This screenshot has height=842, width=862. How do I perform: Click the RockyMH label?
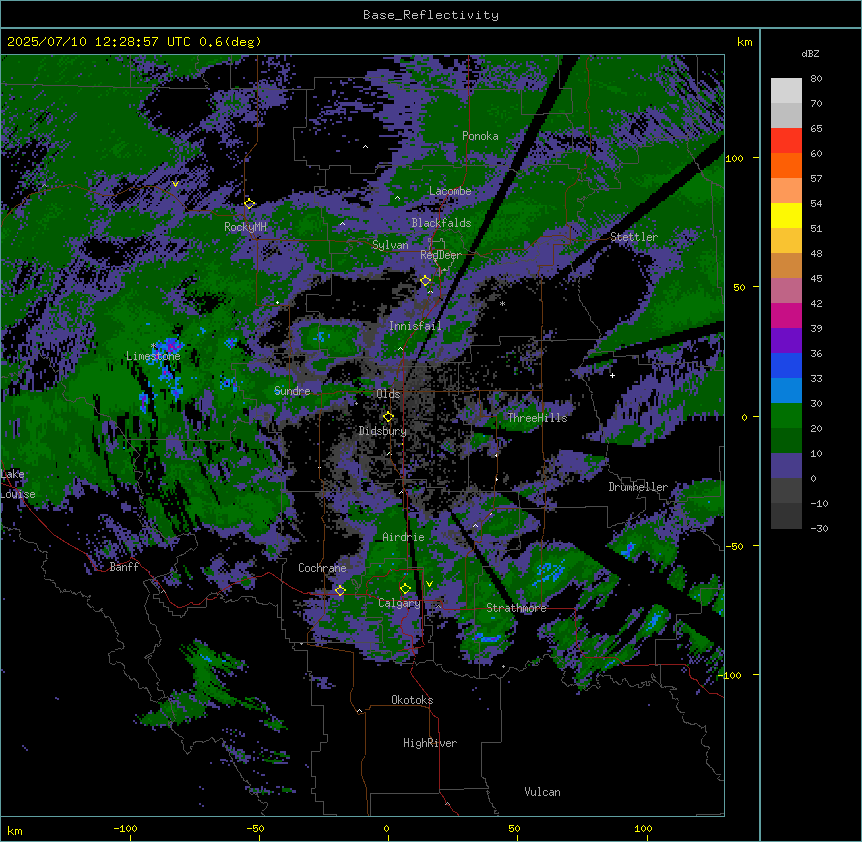[245, 227]
